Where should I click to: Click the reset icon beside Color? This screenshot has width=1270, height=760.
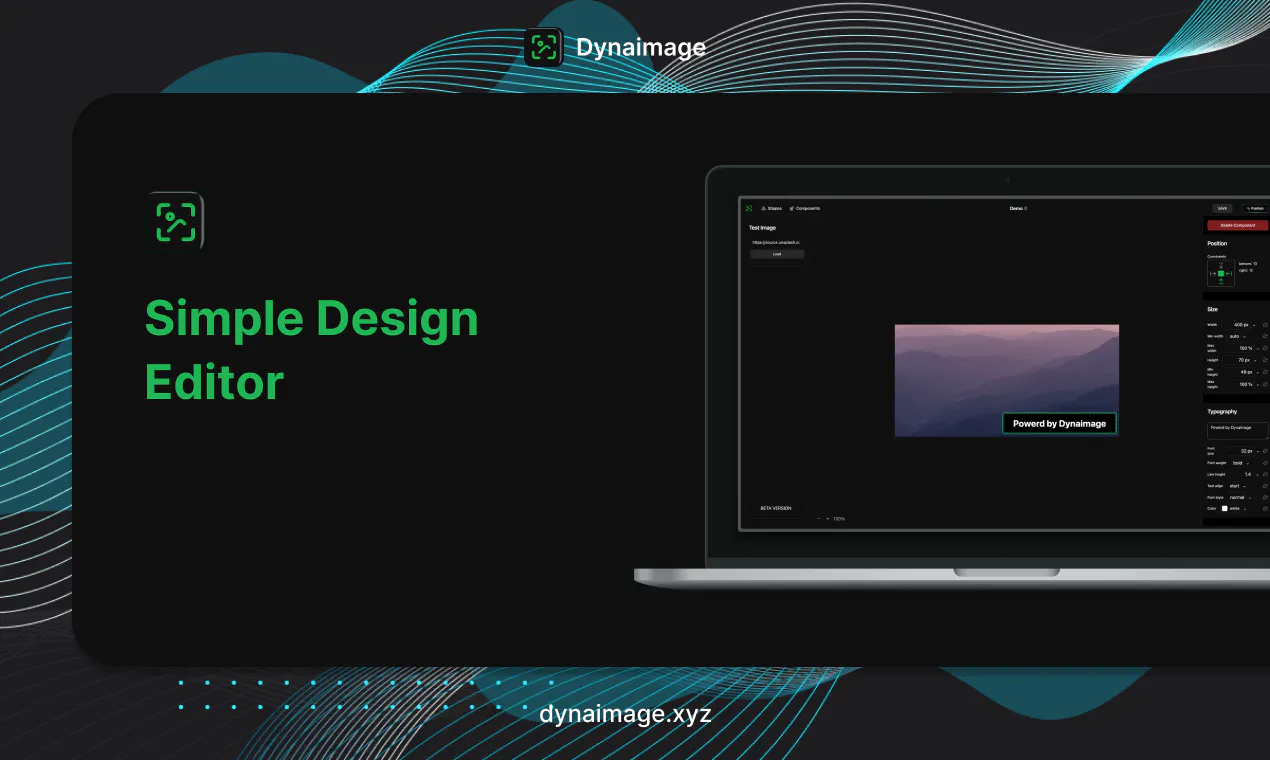pos(1265,509)
